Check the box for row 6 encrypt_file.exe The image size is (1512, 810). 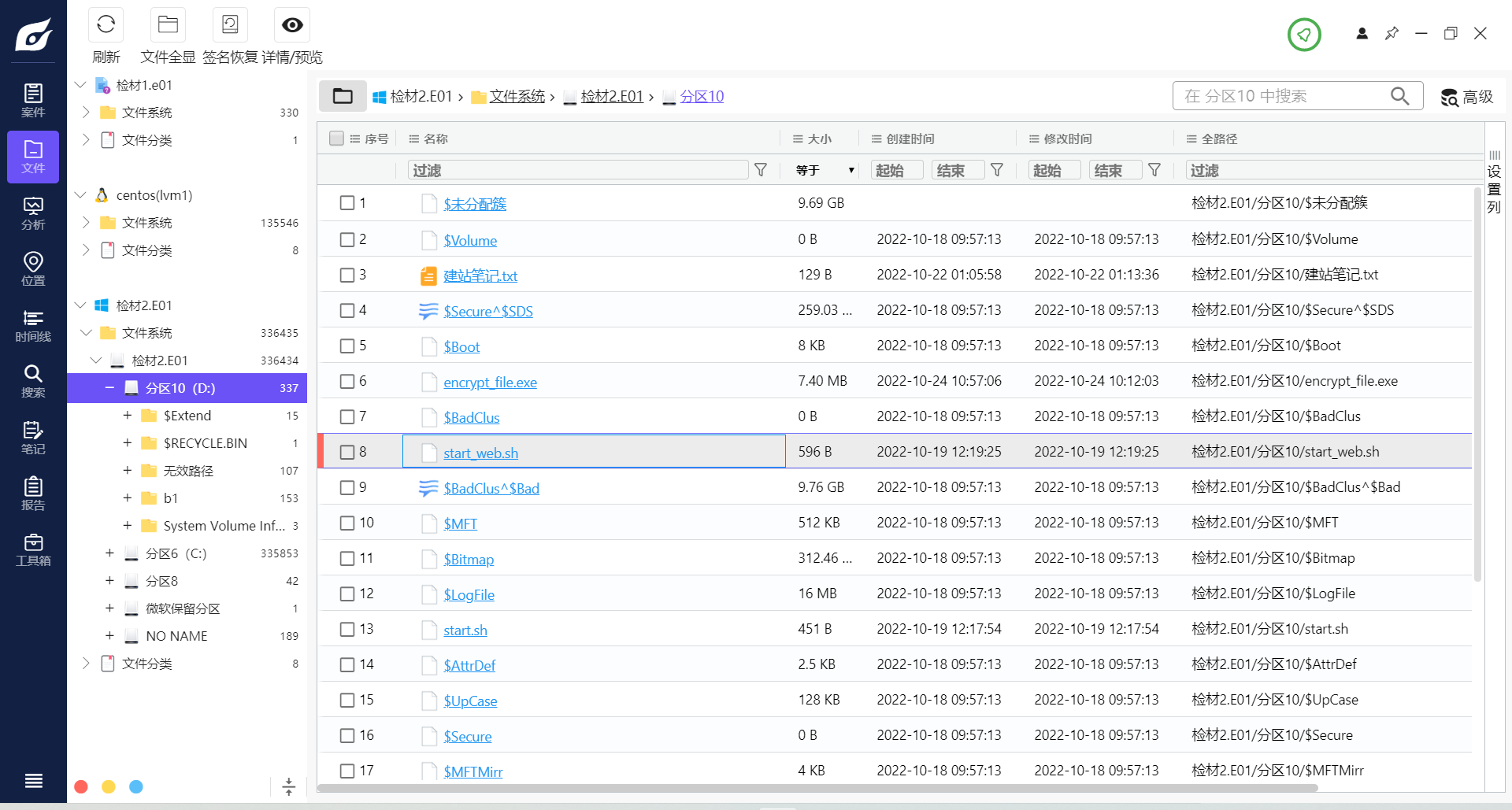(x=347, y=381)
